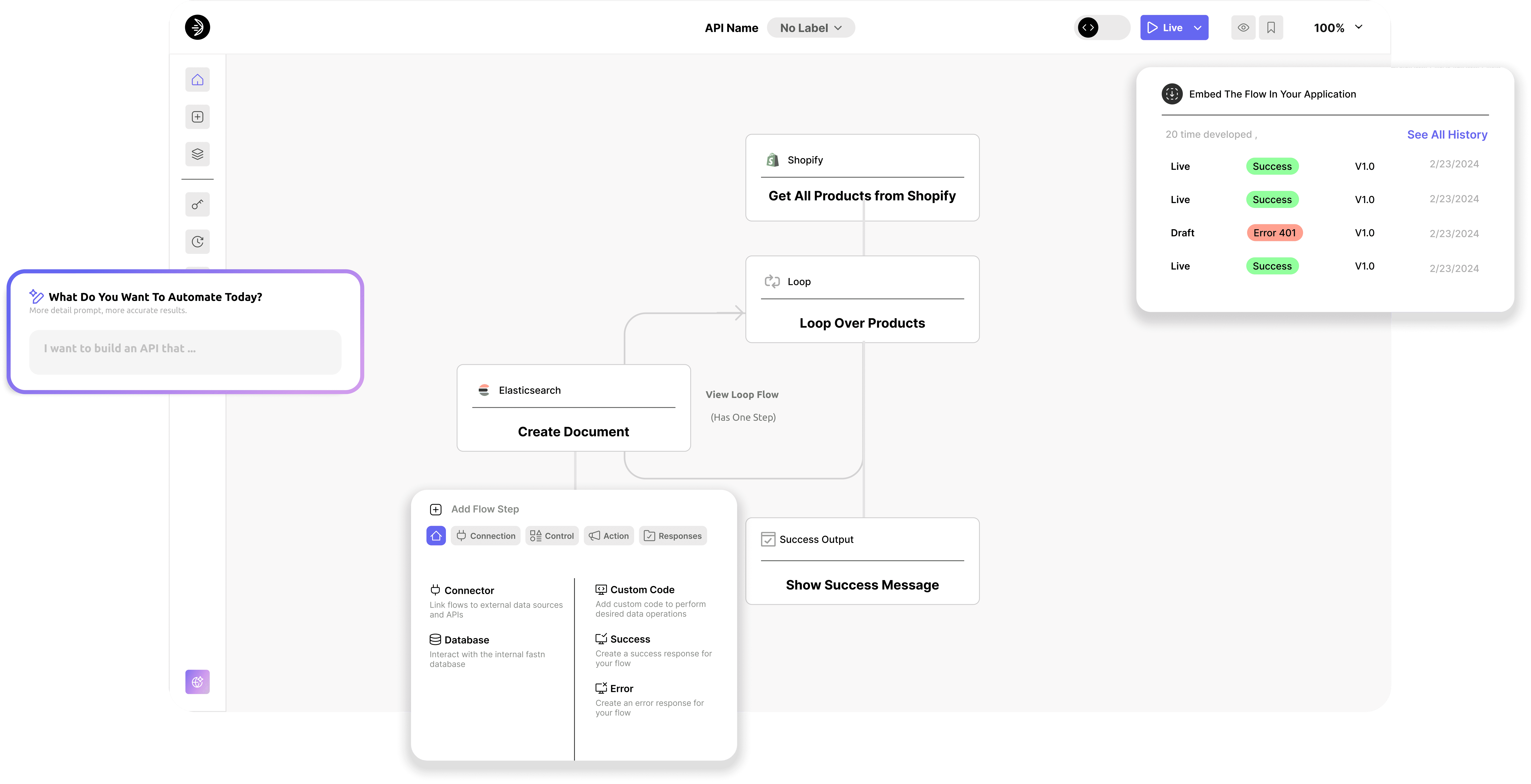Screen dimensions: 1531x784
Task: Click the add (plus) icon in the sidebar
Action: pos(197,117)
